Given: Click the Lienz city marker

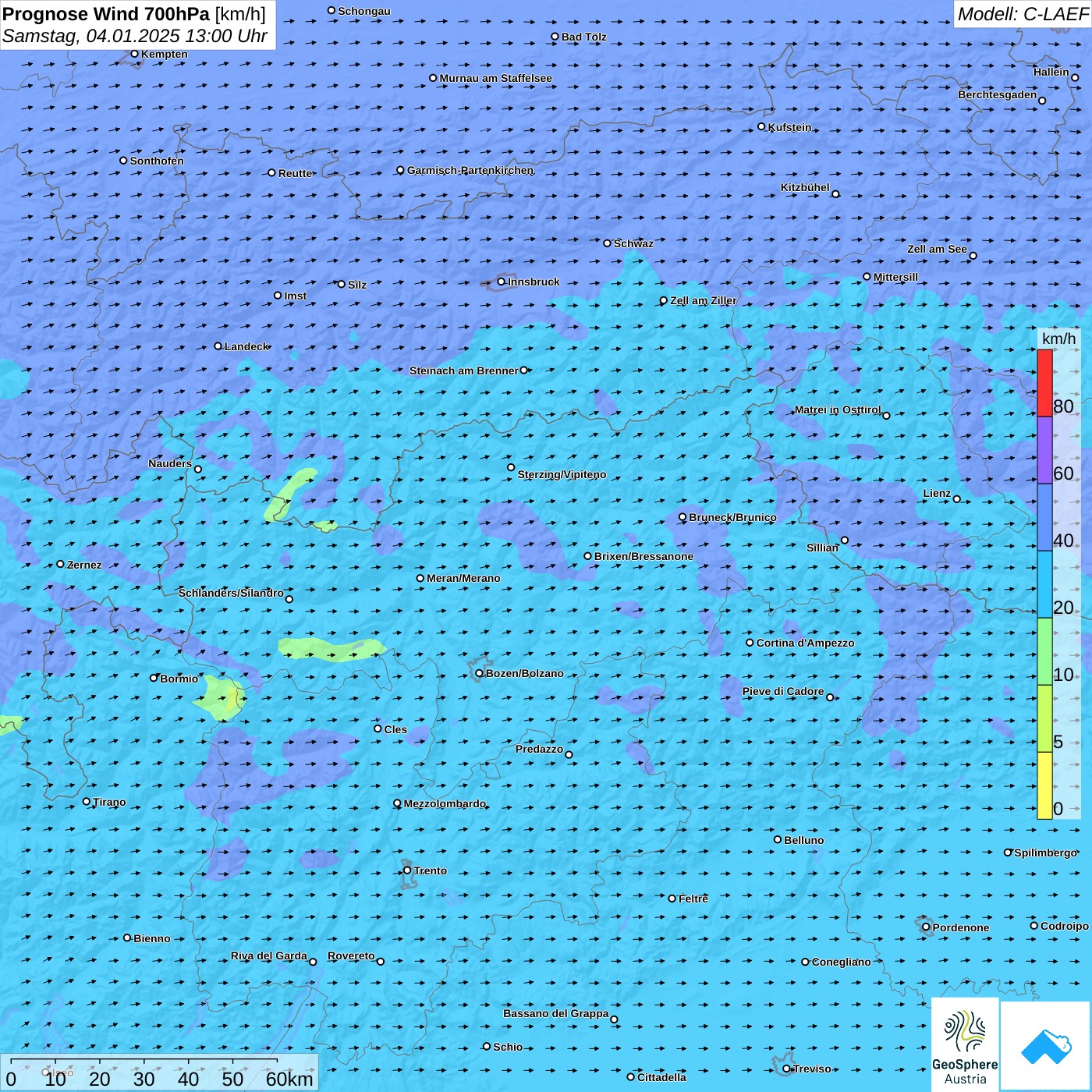Looking at the screenshot, I should click(x=957, y=499).
